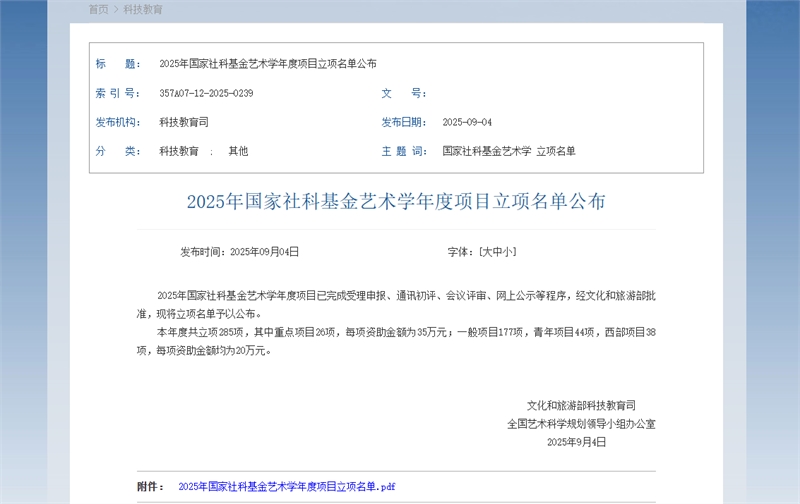Click the keyword 立项名单 in 主题词
The width and height of the screenshot is (800, 504).
pyautogui.click(x=556, y=151)
